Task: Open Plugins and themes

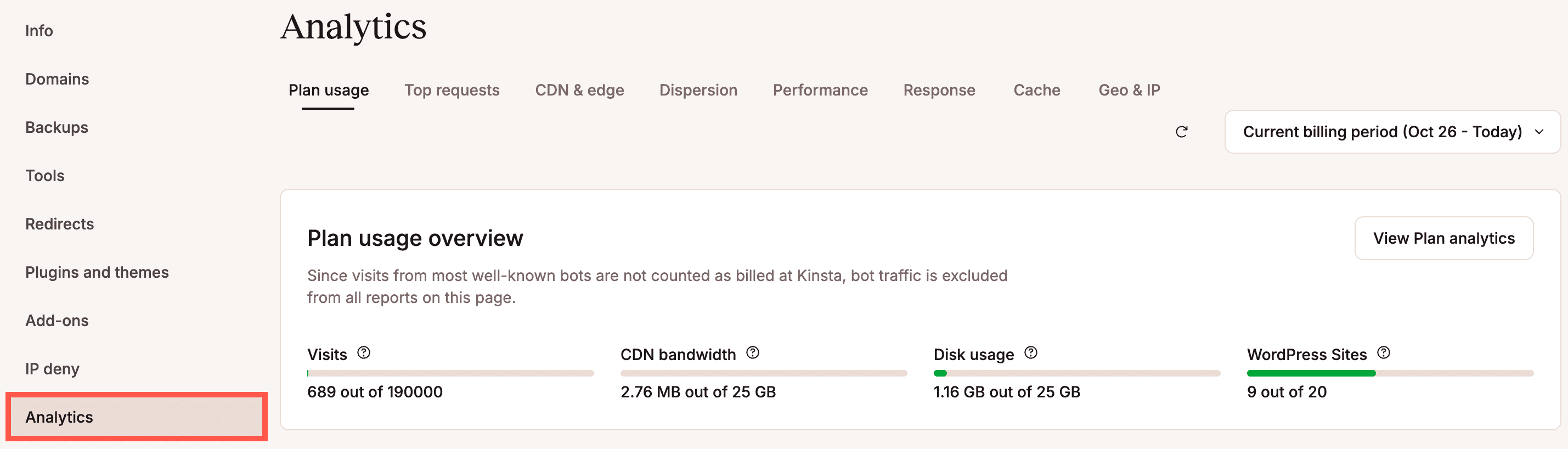Action: pyautogui.click(x=98, y=272)
